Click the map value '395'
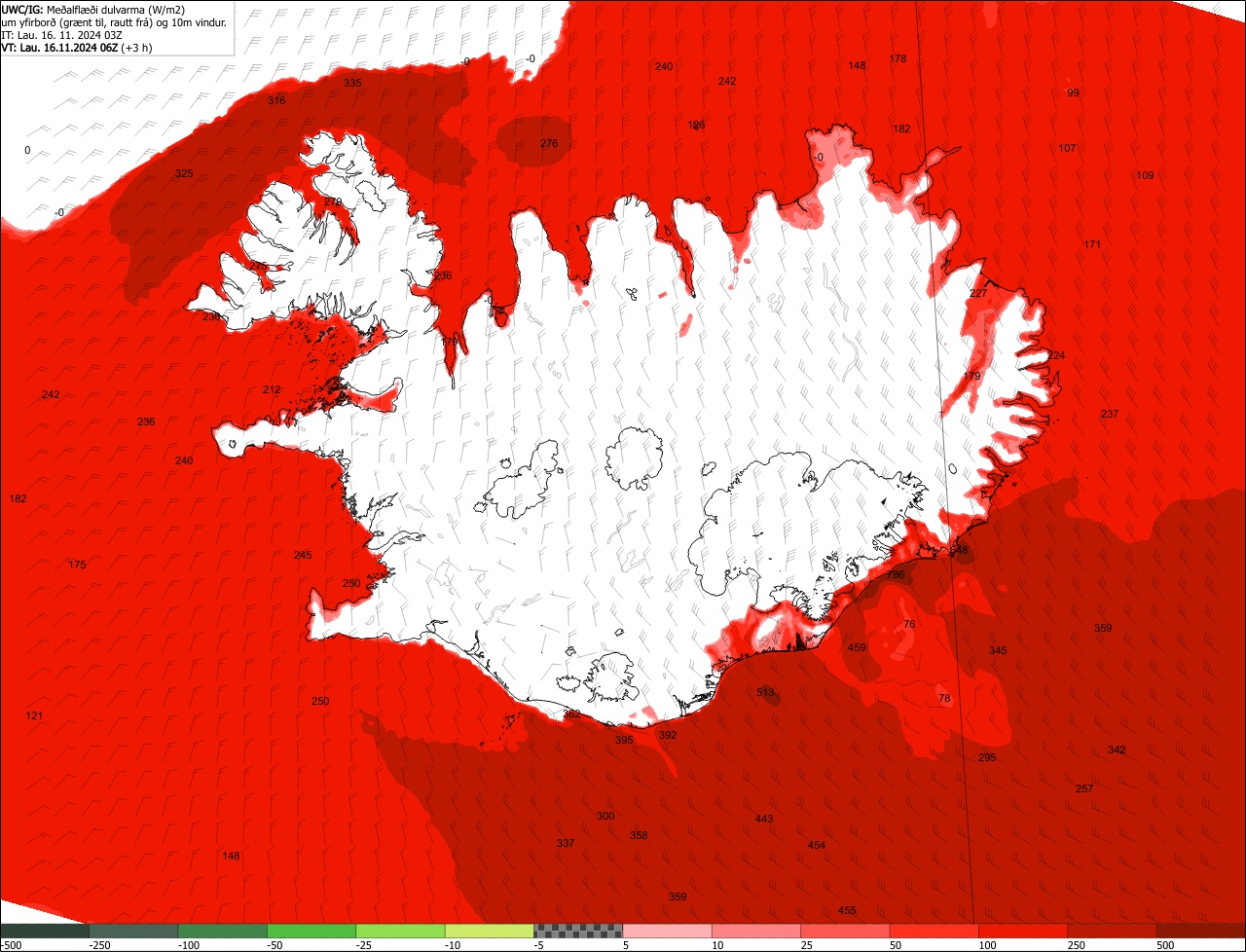 [x=624, y=740]
